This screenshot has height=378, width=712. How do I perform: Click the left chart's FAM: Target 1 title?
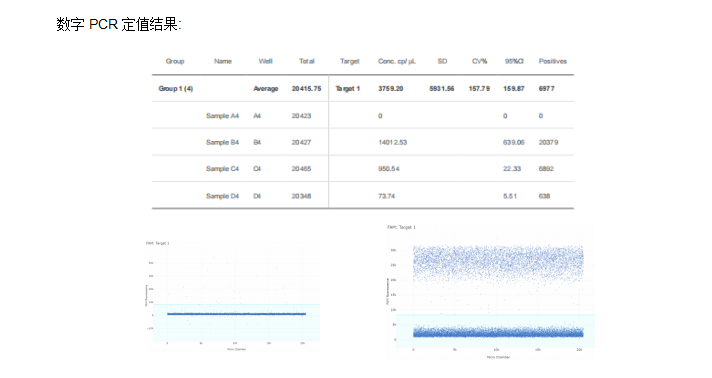coord(158,244)
